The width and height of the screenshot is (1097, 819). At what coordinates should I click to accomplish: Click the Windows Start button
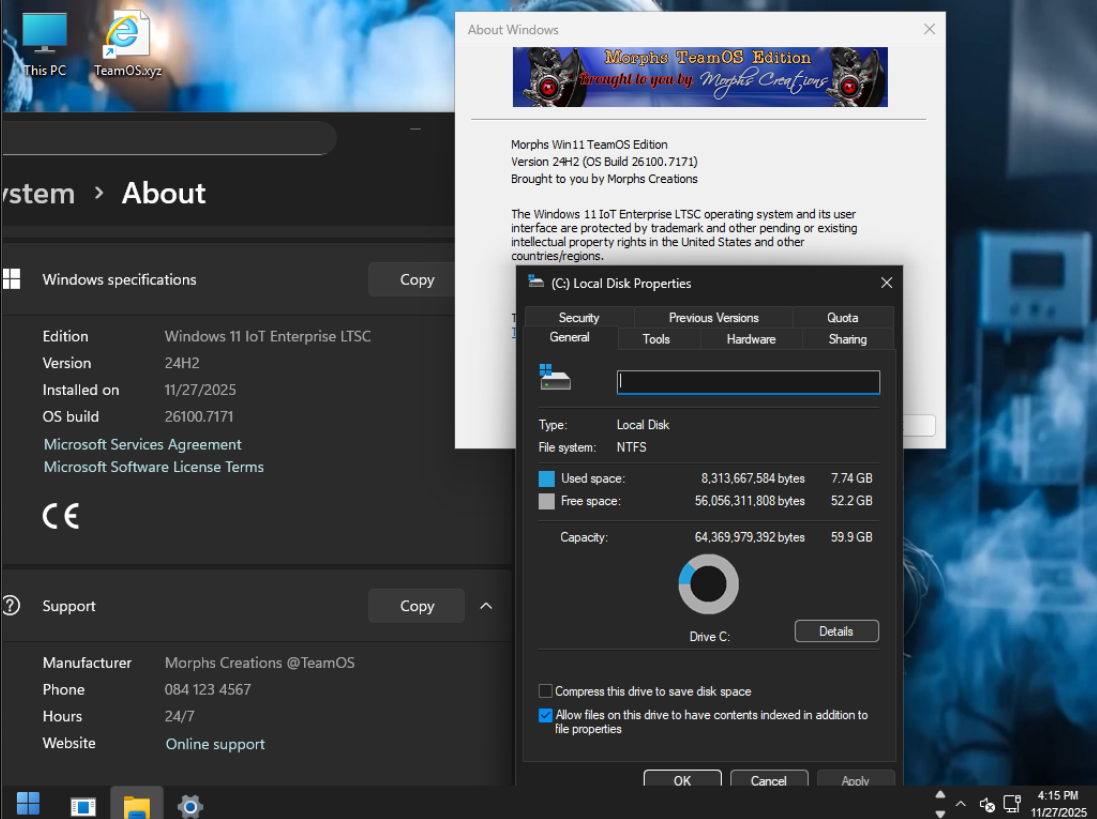point(28,803)
